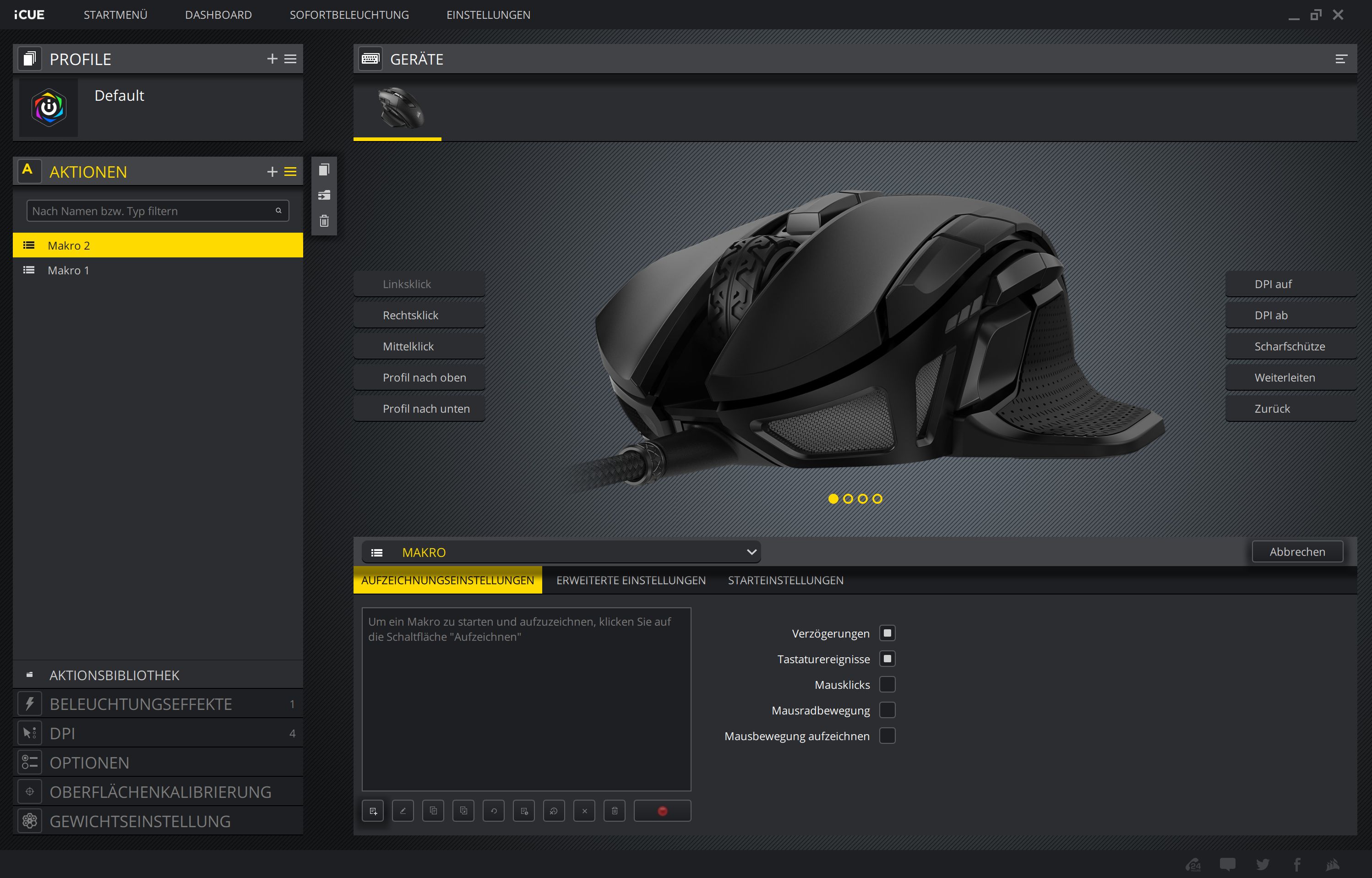Open the Dashboard menu item
The image size is (1372, 878).
(218, 15)
